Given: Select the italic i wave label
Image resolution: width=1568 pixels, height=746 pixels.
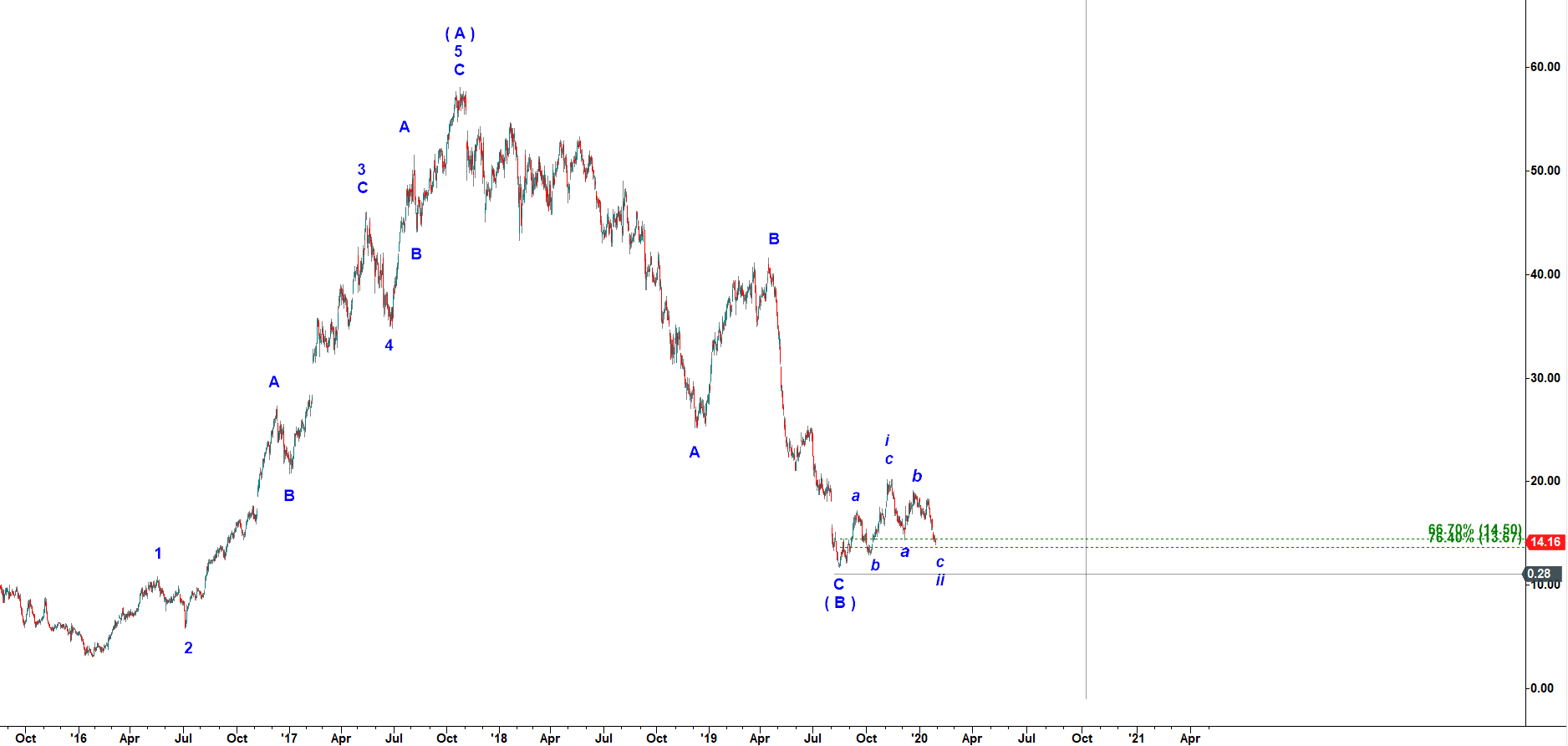Looking at the screenshot, I should coord(888,441).
